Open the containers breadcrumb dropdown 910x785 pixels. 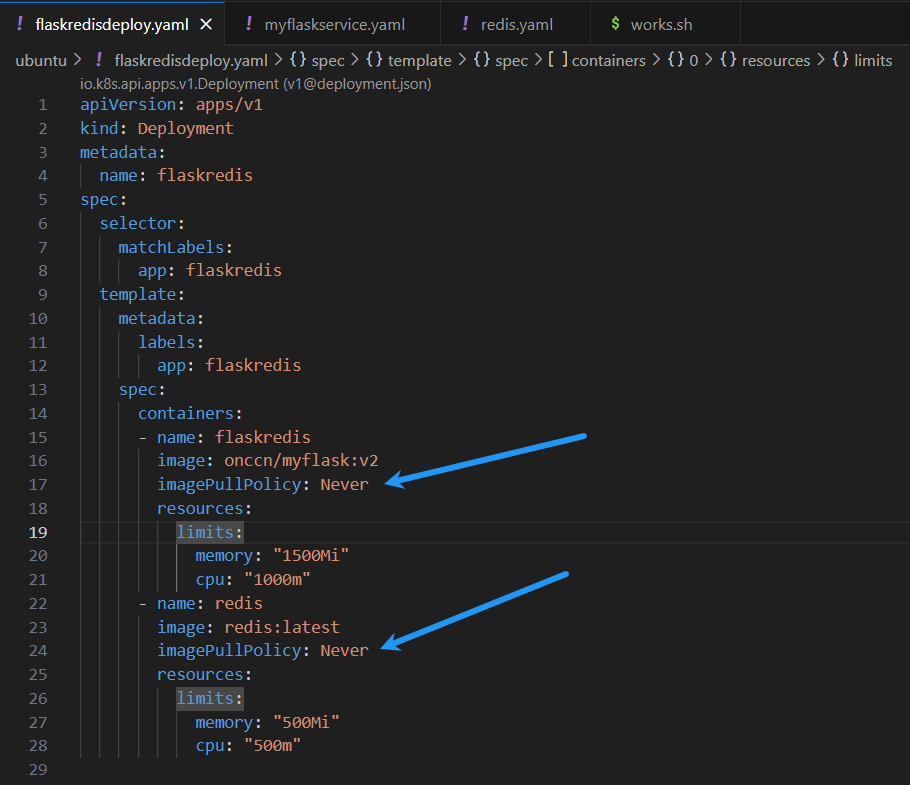(608, 60)
